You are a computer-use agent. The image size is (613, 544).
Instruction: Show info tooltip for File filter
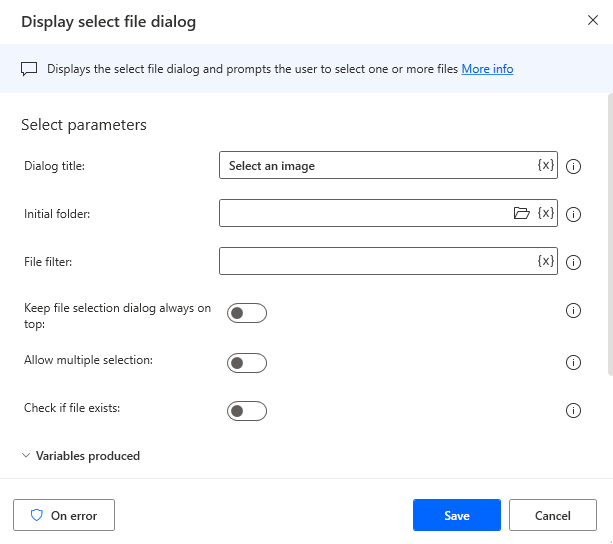(x=574, y=262)
